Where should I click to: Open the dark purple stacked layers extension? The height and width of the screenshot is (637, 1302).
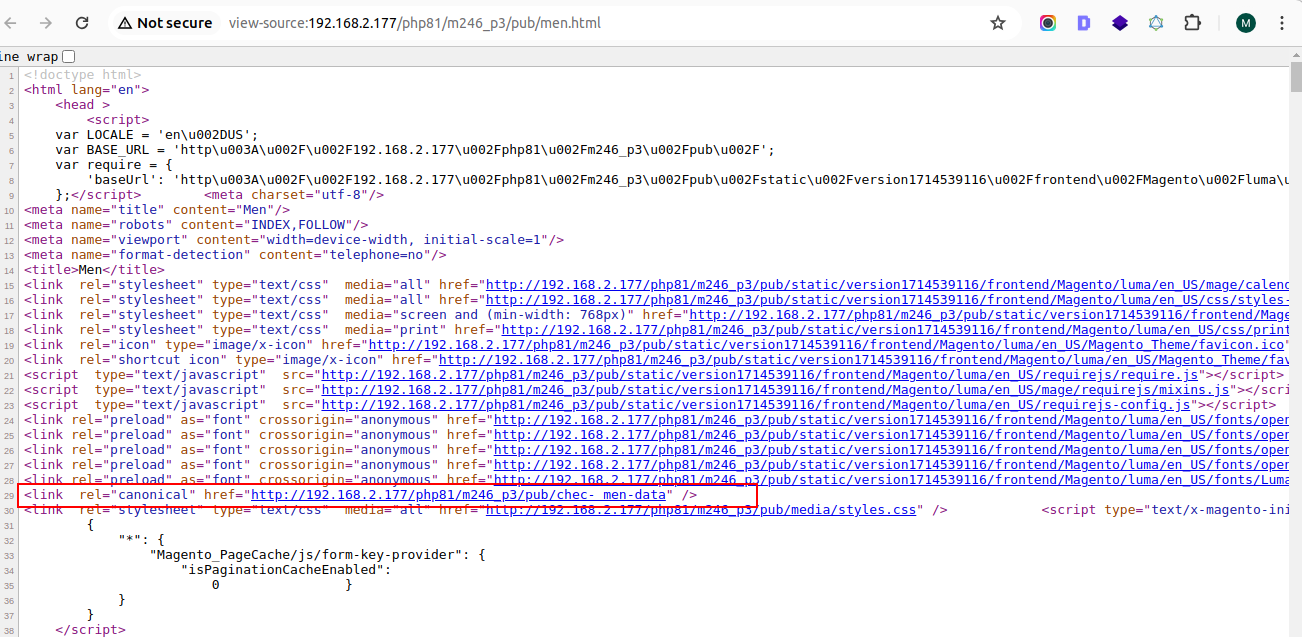(x=1119, y=22)
